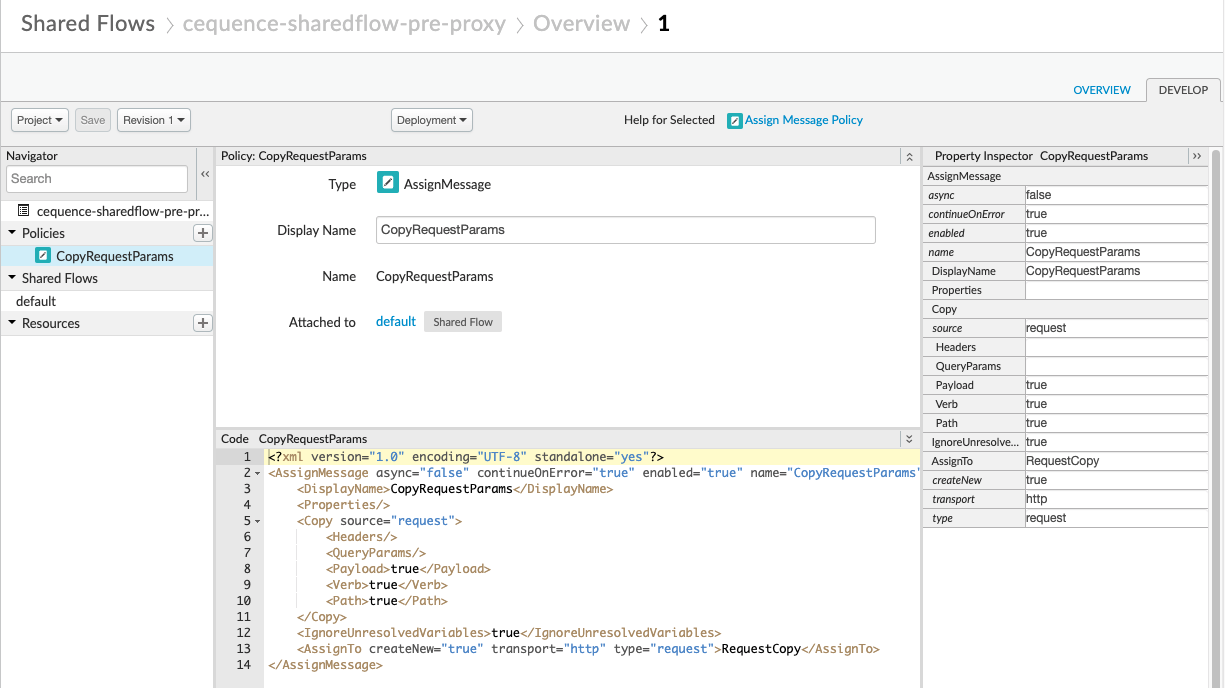
Task: Open the Deployment dropdown
Action: pyautogui.click(x=431, y=120)
